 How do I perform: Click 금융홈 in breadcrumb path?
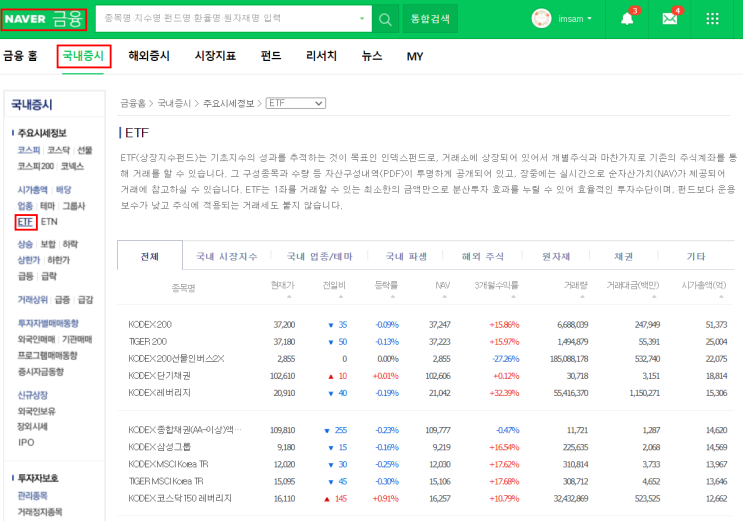(x=133, y=103)
